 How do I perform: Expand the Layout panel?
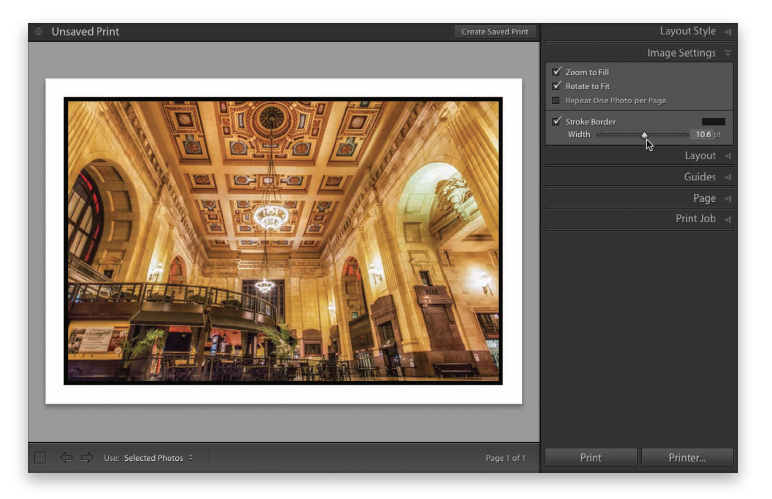pyautogui.click(x=727, y=156)
